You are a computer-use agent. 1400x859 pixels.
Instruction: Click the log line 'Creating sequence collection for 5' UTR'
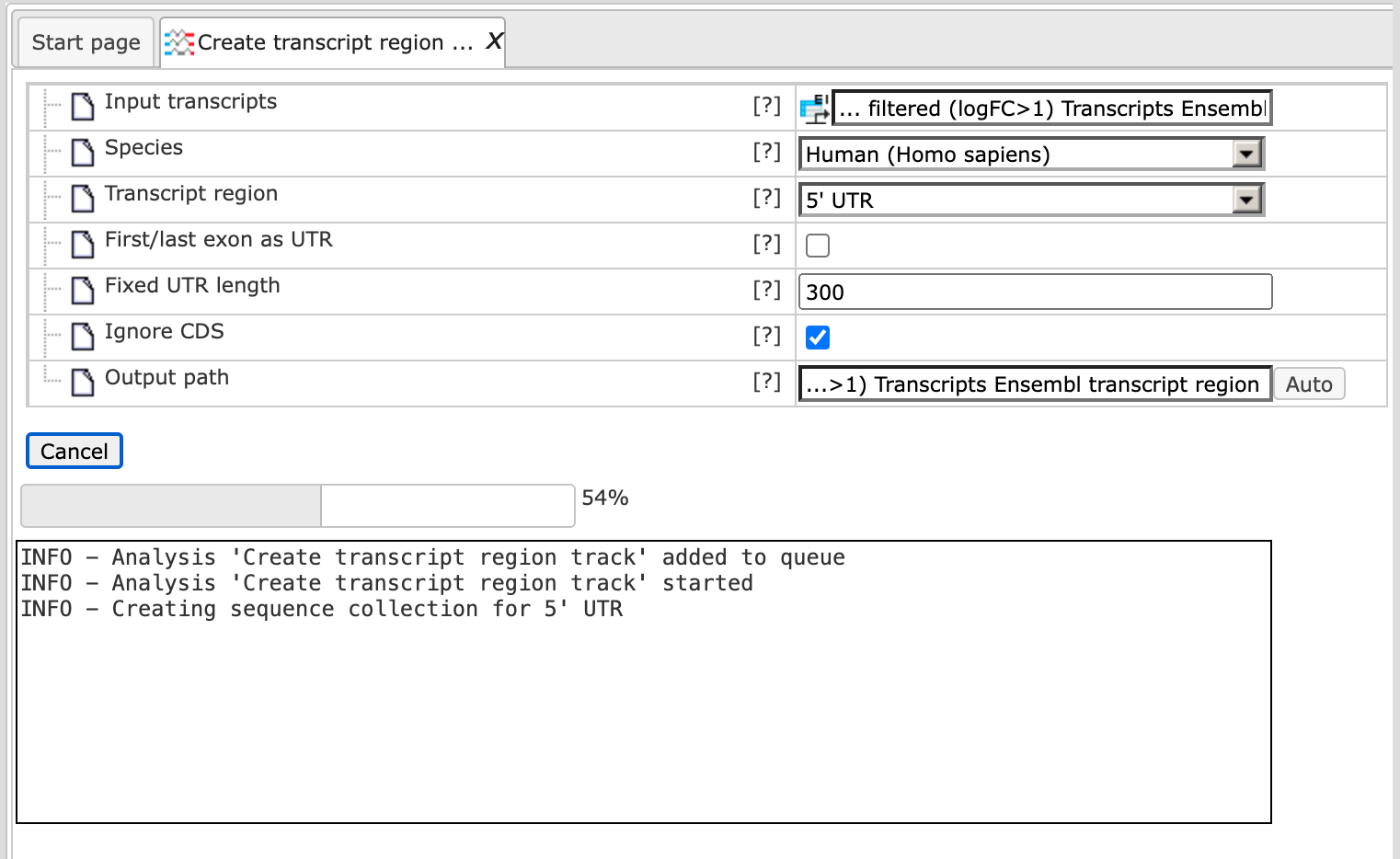point(322,609)
